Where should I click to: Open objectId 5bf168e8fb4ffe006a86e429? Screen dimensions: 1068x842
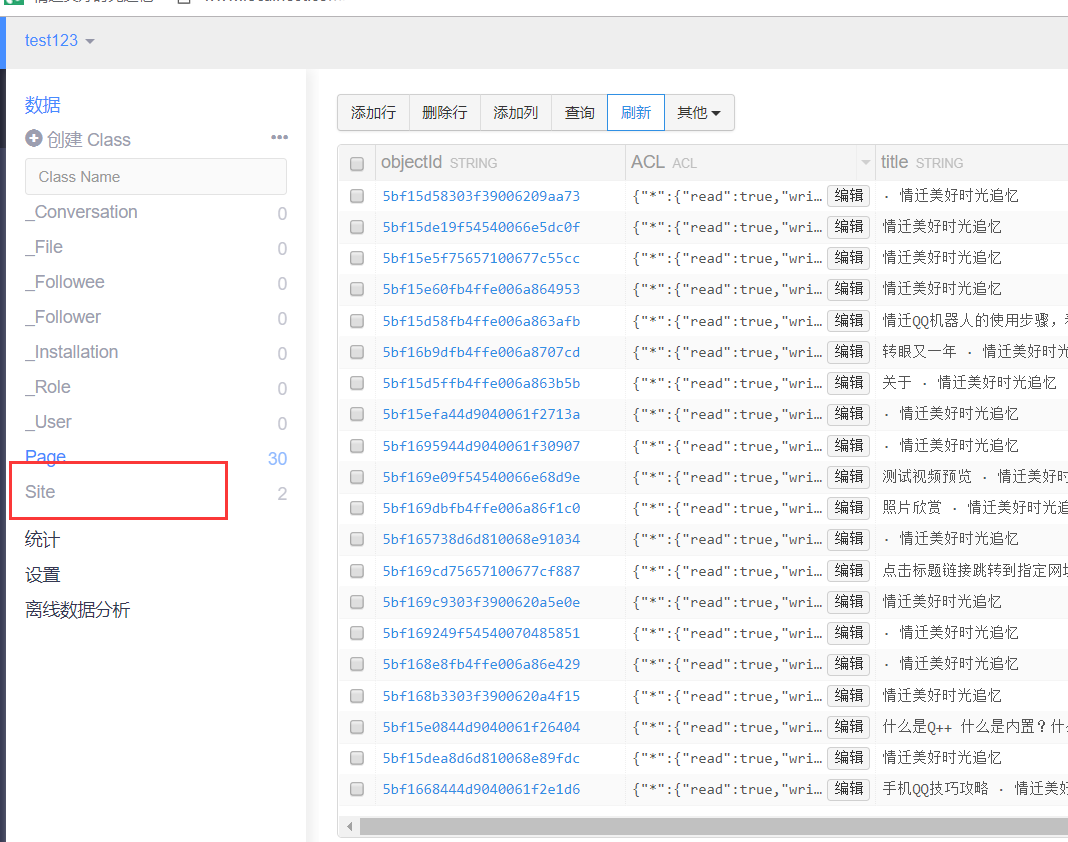point(481,664)
